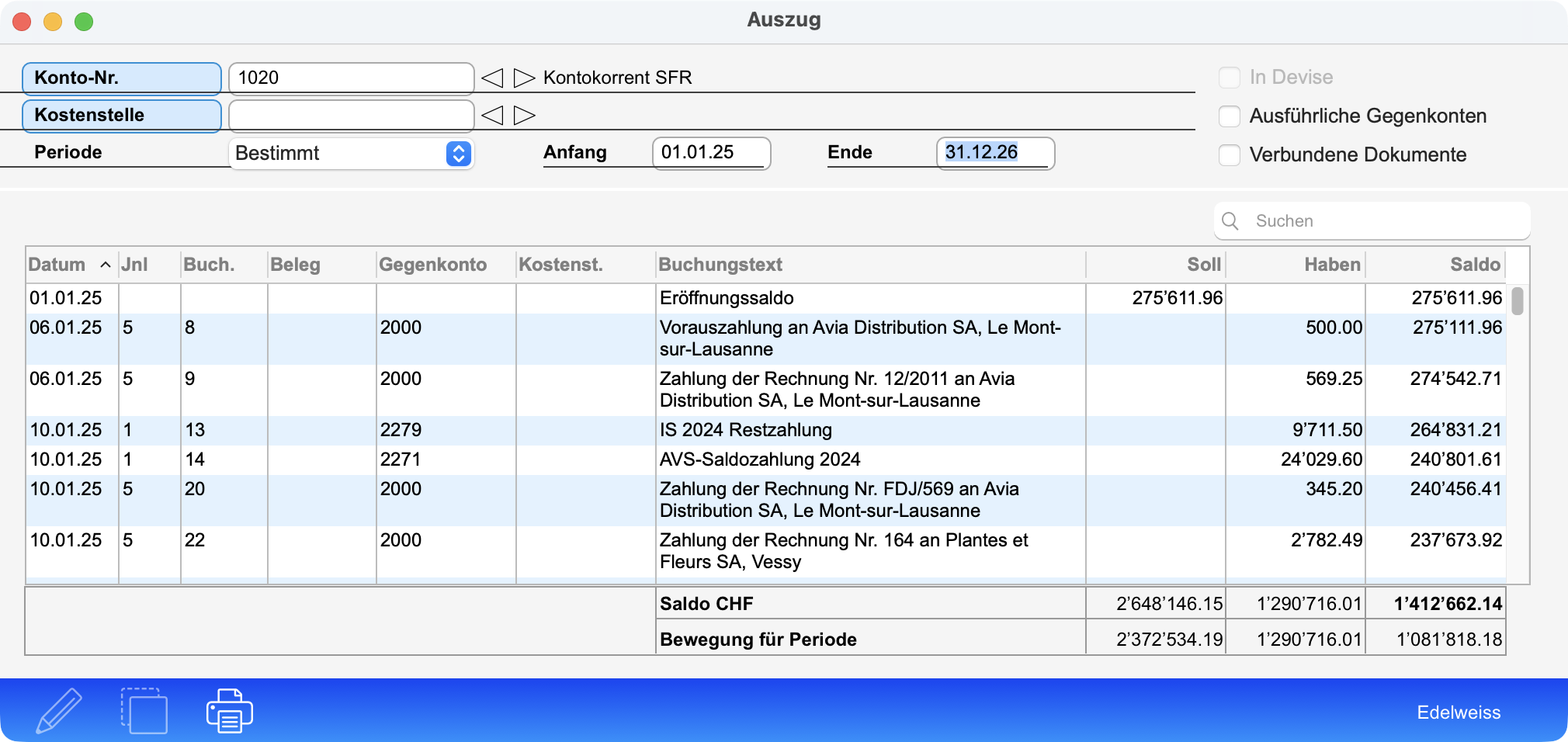Click the pencil edit icon

(59, 710)
